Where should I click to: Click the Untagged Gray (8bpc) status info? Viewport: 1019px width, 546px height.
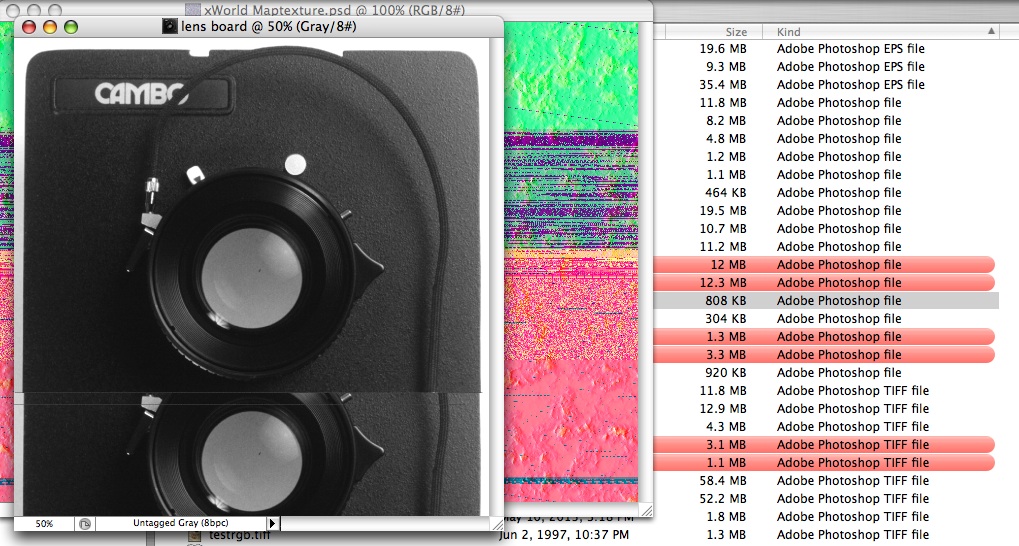pyautogui.click(x=181, y=523)
